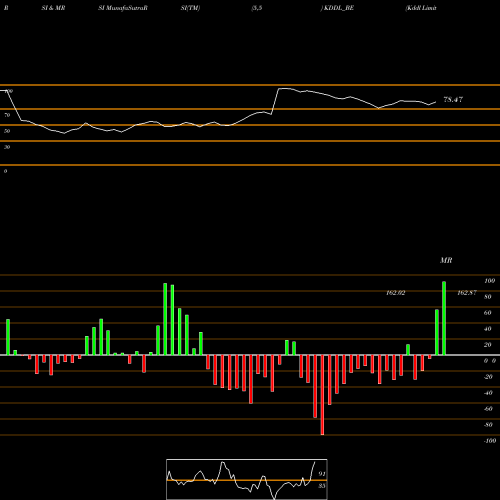
Task: Click the '33' label in mini chart
Action: [x=322, y=486]
